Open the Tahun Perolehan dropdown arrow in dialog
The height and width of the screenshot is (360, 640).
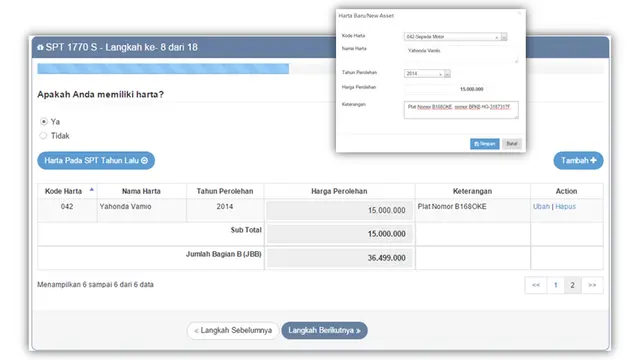[x=447, y=74]
